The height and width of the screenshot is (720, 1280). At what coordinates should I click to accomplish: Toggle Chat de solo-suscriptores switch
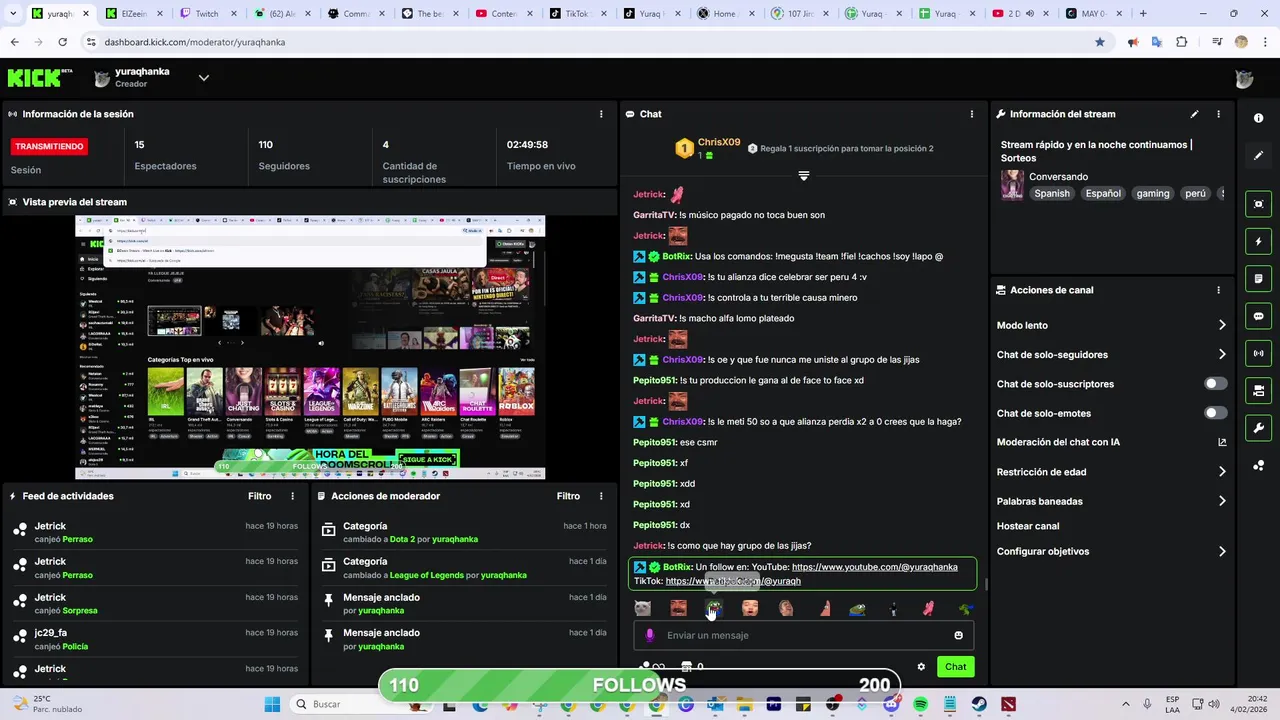tap(1215, 384)
